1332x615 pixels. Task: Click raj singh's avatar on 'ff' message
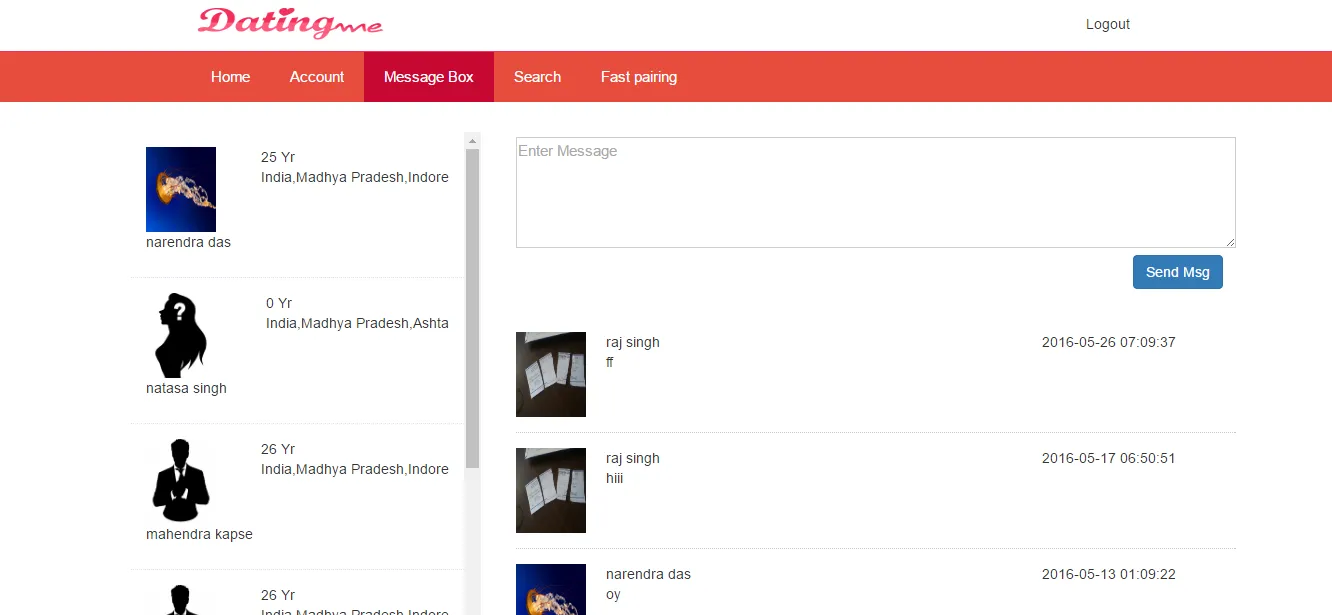coord(551,374)
